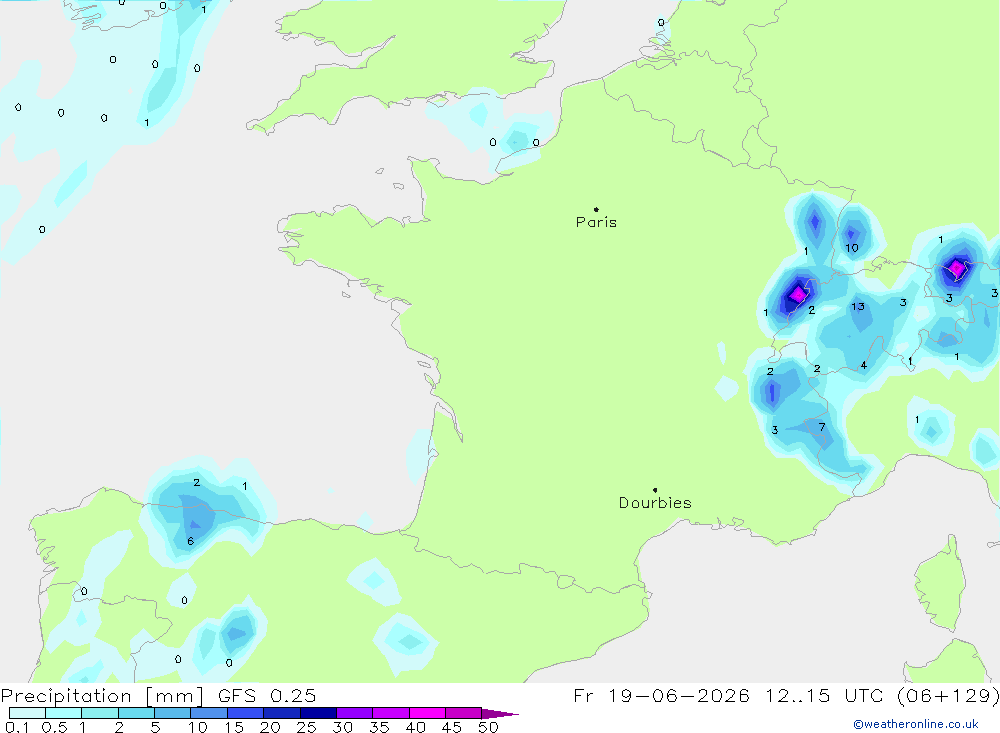Click the map value '4' east of France
This screenshot has width=1000, height=733.
coord(864,365)
